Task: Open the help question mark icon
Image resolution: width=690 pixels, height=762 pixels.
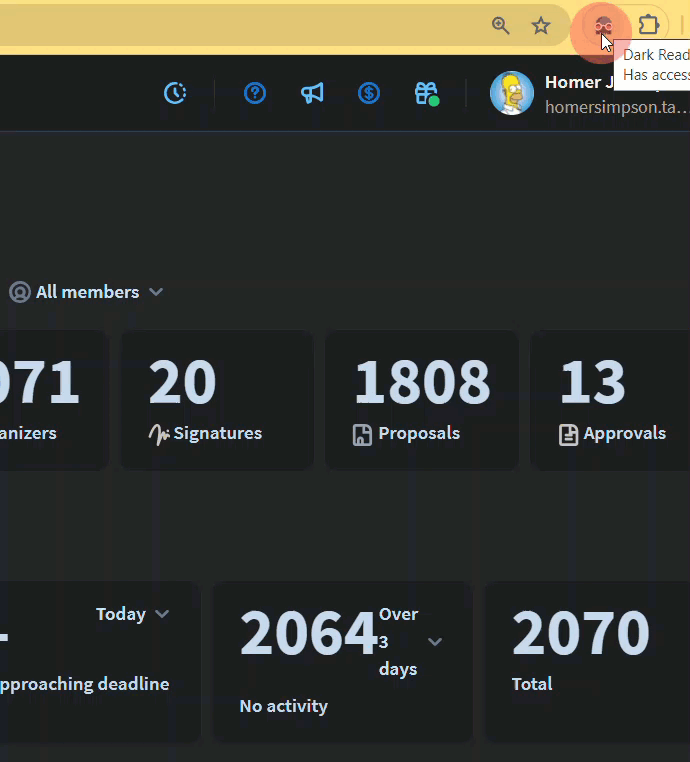Action: pos(255,93)
